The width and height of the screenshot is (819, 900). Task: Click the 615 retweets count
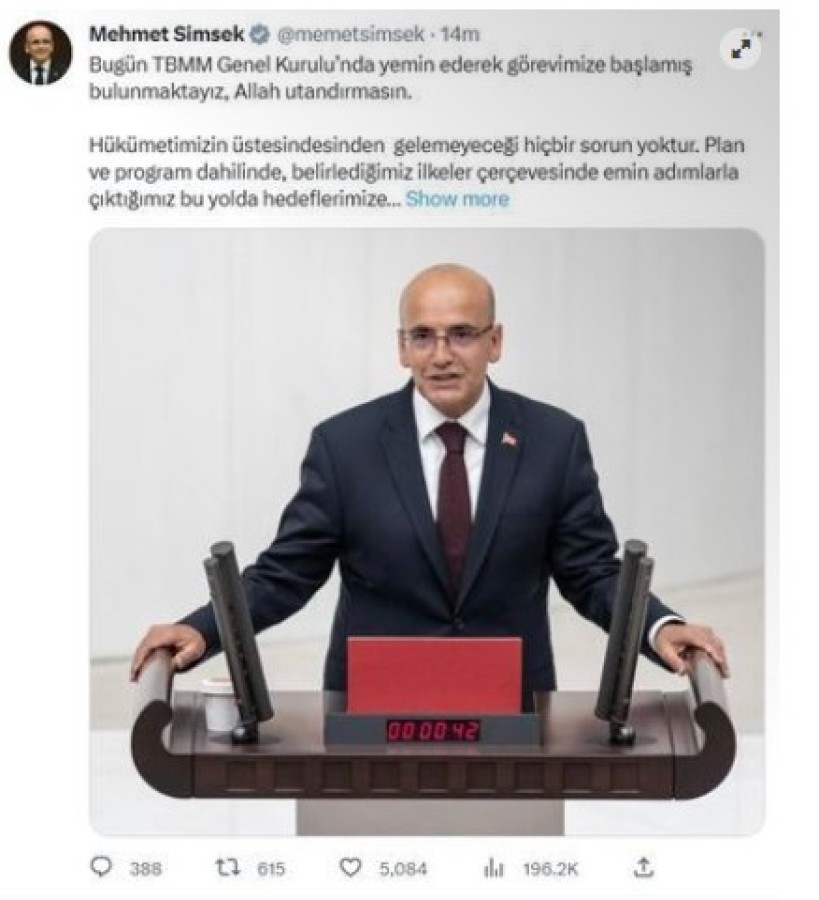(x=271, y=868)
